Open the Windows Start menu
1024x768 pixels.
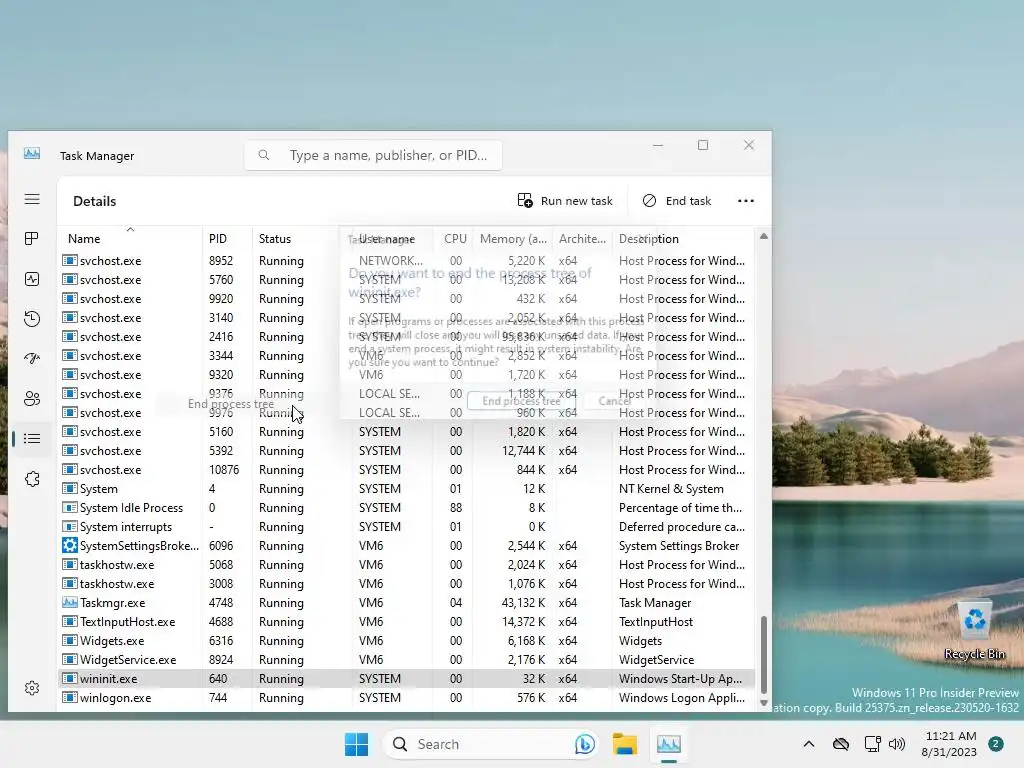point(357,744)
